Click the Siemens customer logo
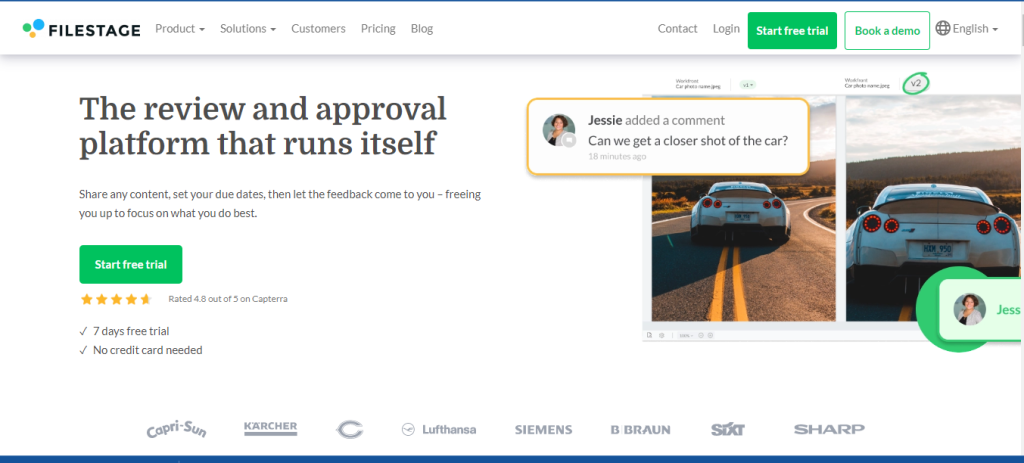Viewport: 1024px width, 463px height. point(543,430)
